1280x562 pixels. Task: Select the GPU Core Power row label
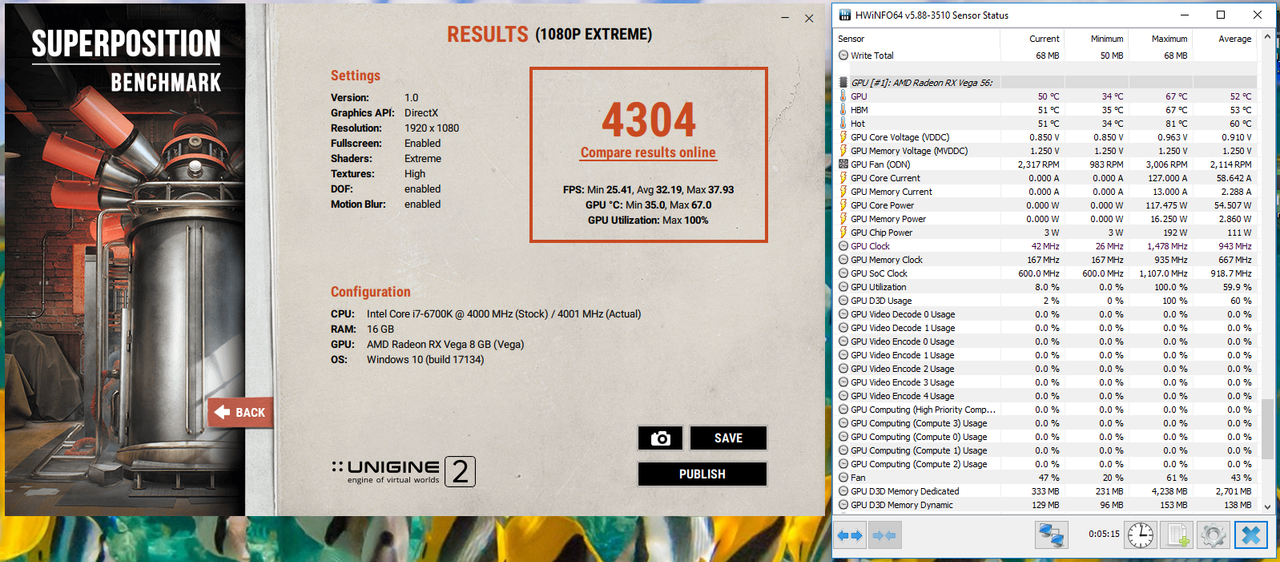point(882,205)
